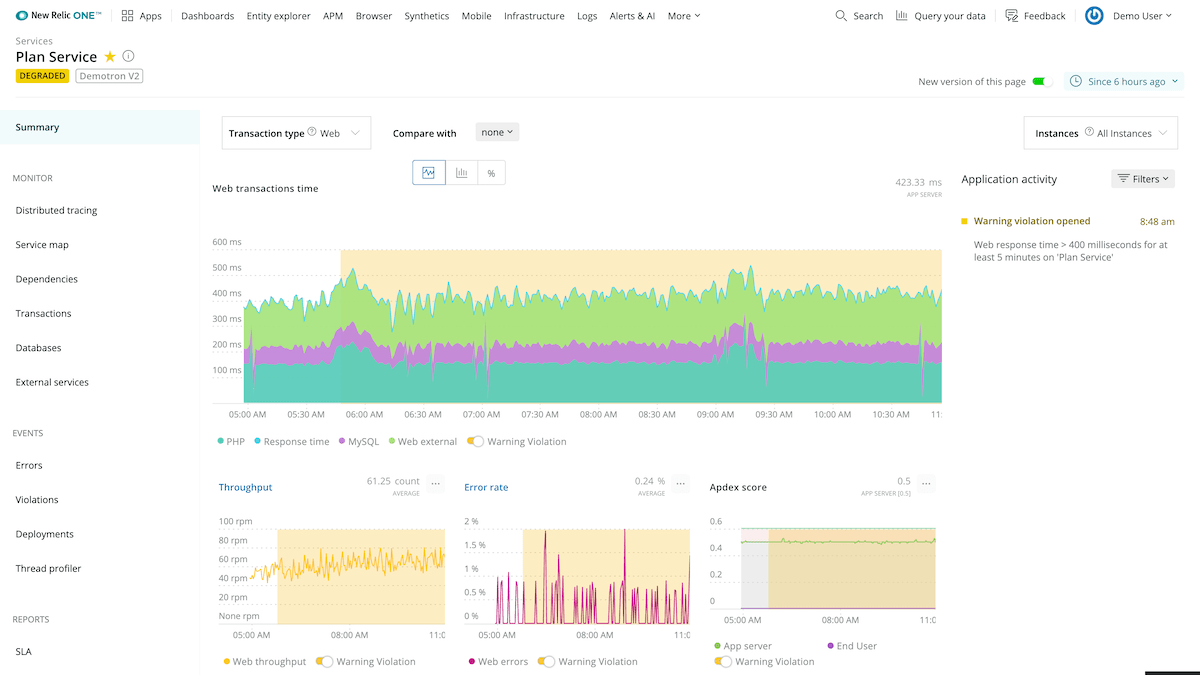
Task: Favorite Plan Service with the star icon
Action: coord(110,57)
